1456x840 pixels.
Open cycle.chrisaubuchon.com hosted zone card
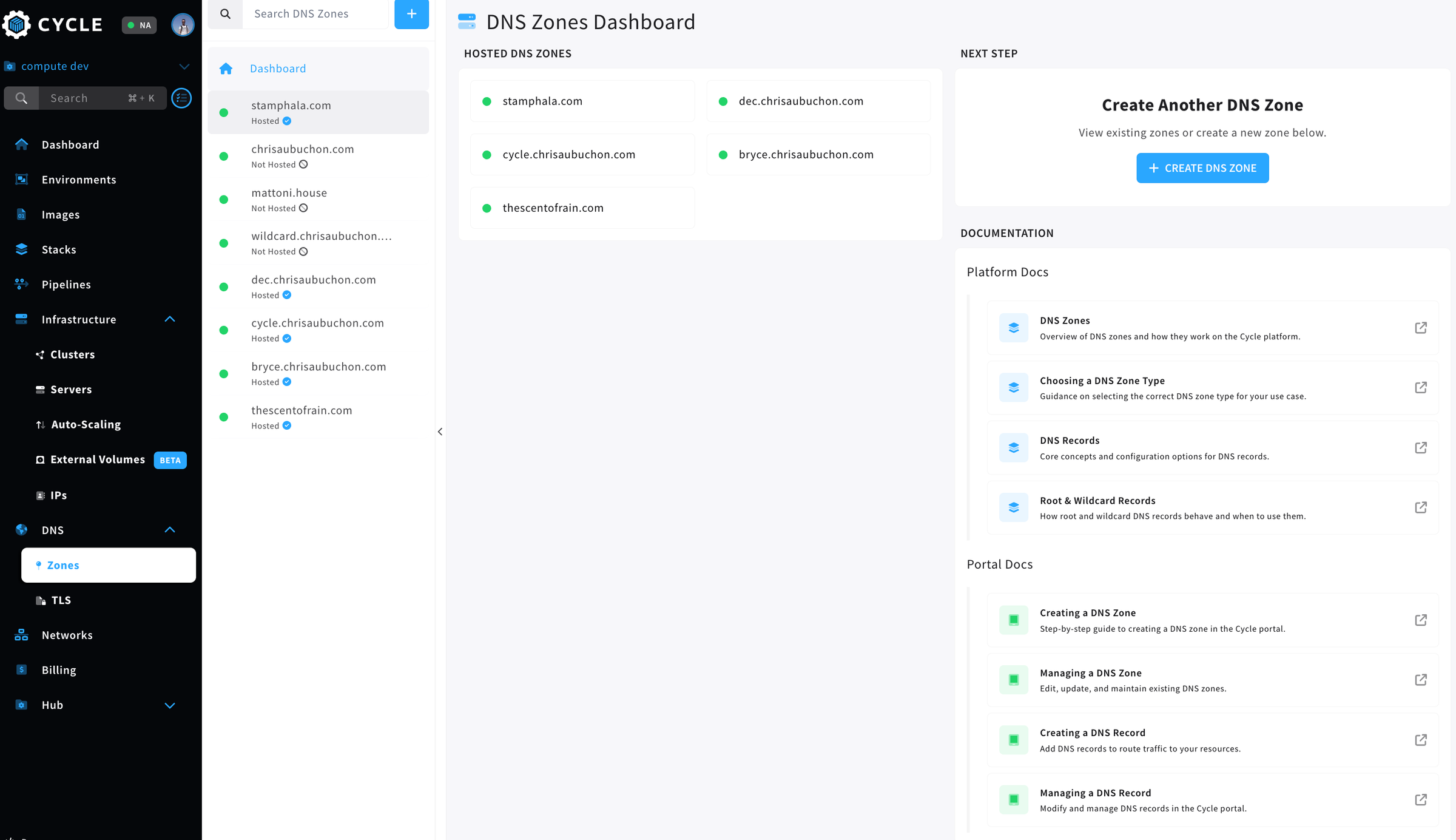[x=582, y=155]
